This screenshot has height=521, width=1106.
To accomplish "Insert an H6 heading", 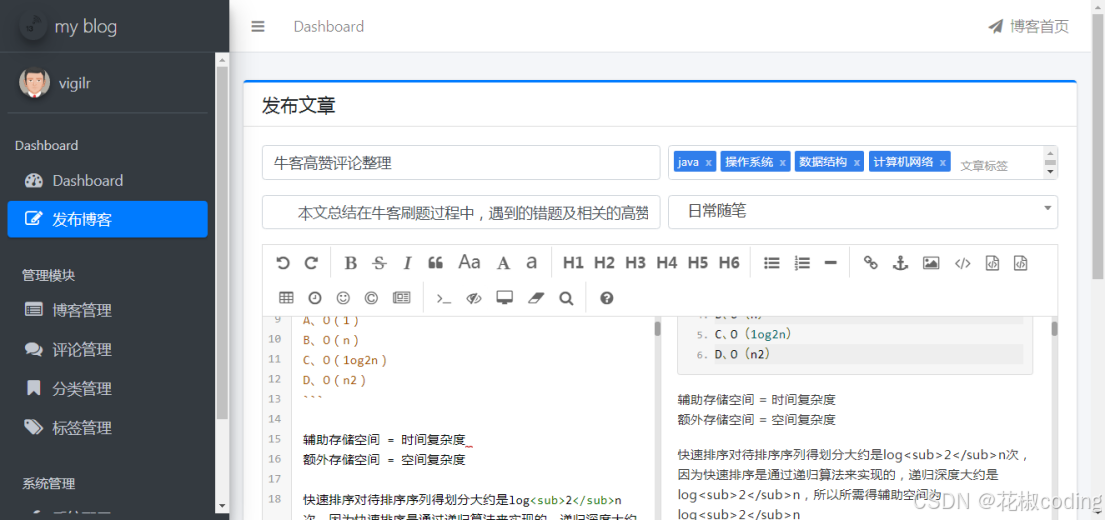I will (729, 263).
